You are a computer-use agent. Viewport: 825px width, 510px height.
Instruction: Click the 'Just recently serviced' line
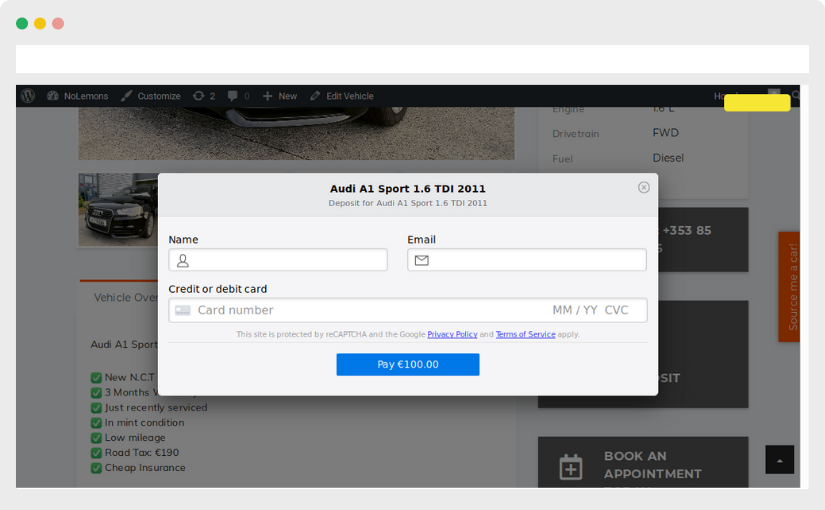click(149, 407)
